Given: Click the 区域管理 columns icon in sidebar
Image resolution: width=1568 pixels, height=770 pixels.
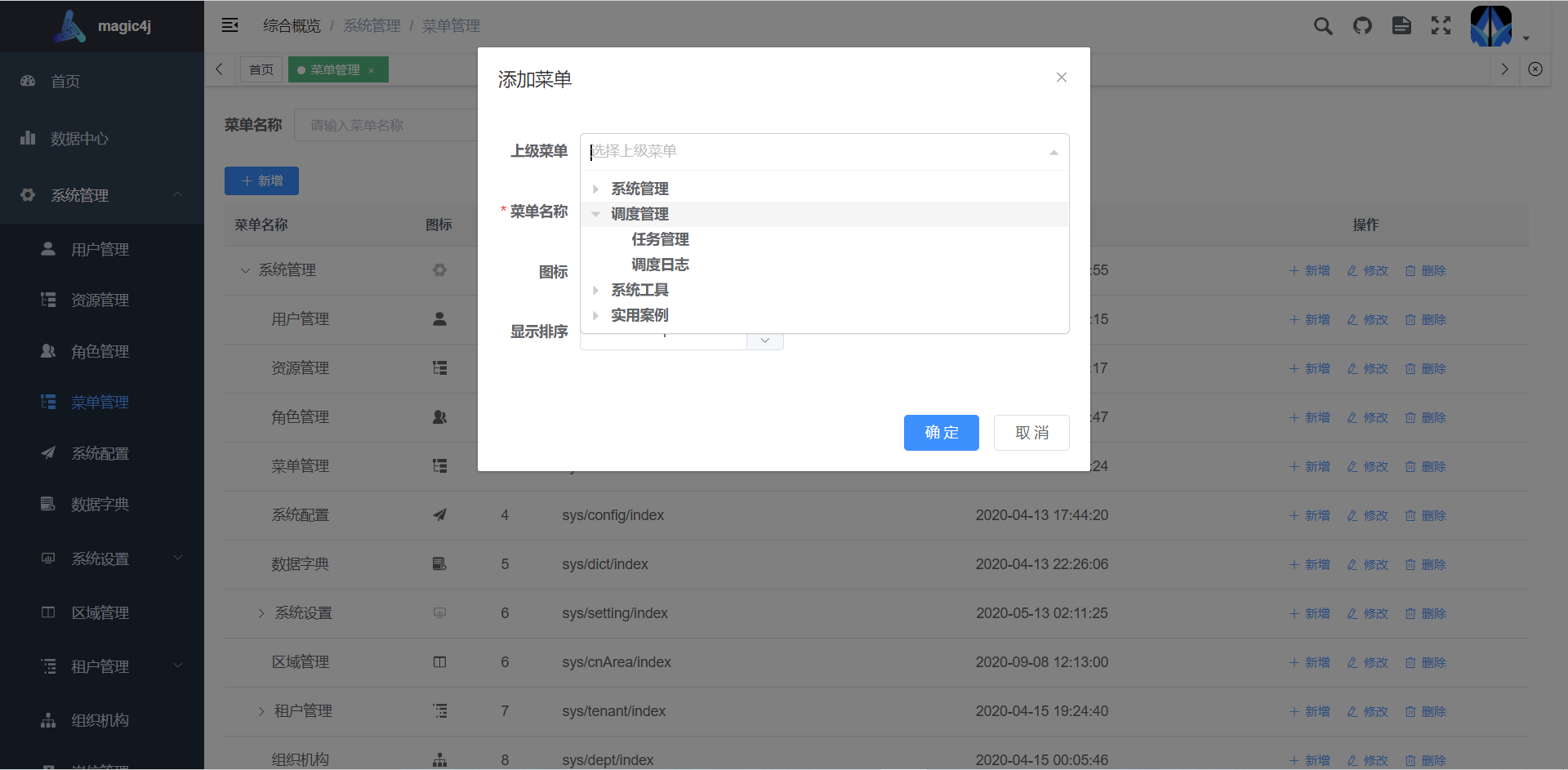Looking at the screenshot, I should 48,612.
